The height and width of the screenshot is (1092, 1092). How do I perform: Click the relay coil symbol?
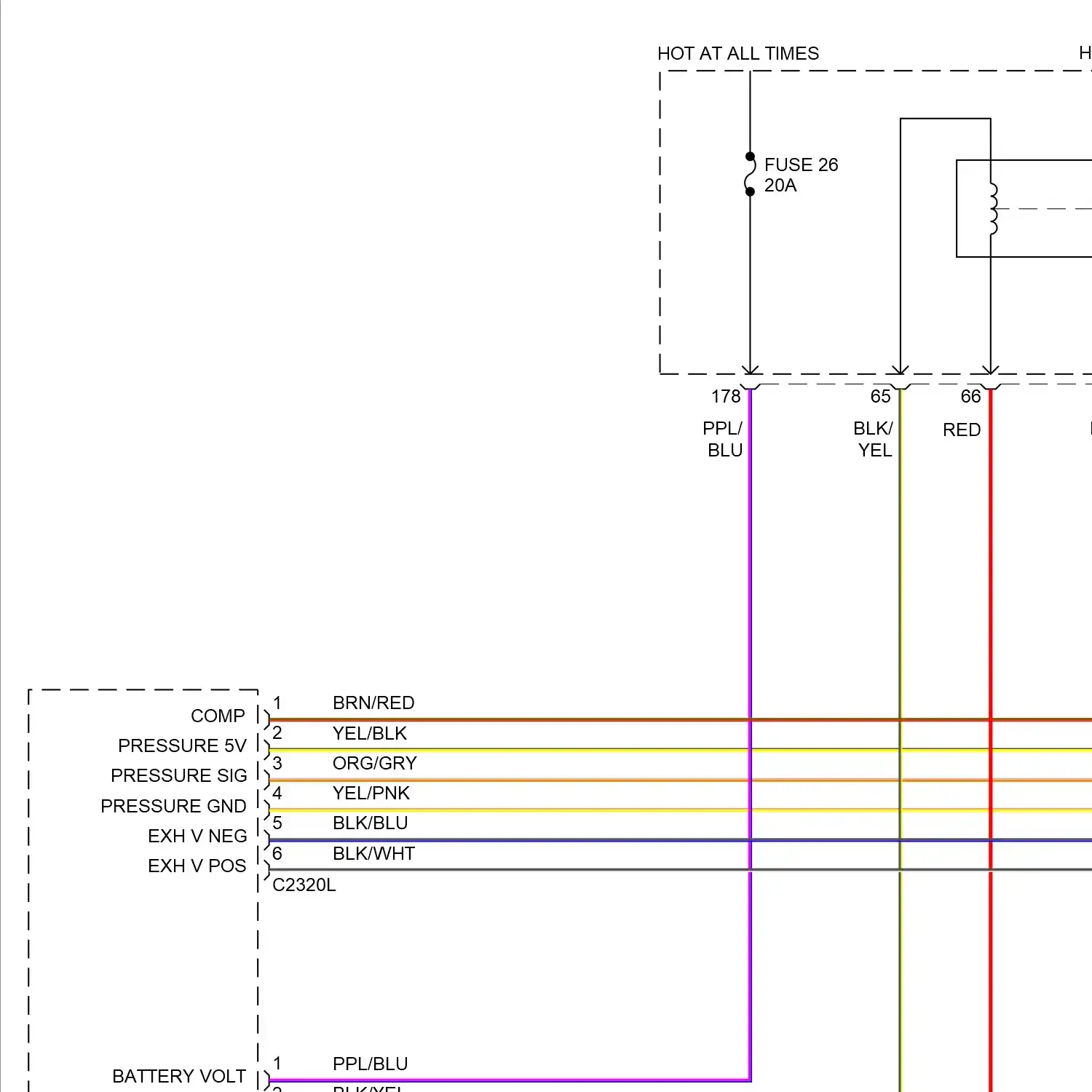(x=993, y=209)
